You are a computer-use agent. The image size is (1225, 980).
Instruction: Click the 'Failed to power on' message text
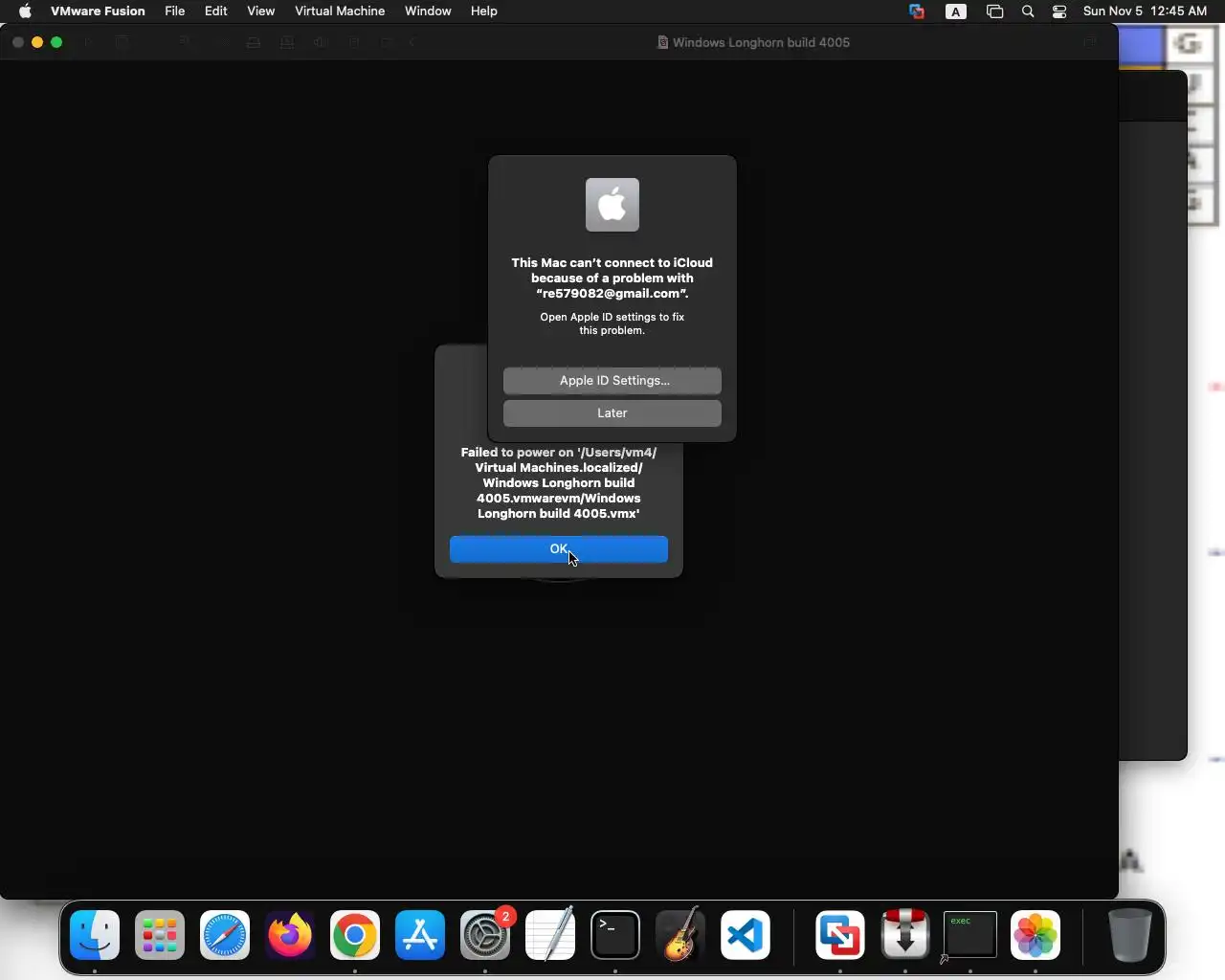point(559,482)
